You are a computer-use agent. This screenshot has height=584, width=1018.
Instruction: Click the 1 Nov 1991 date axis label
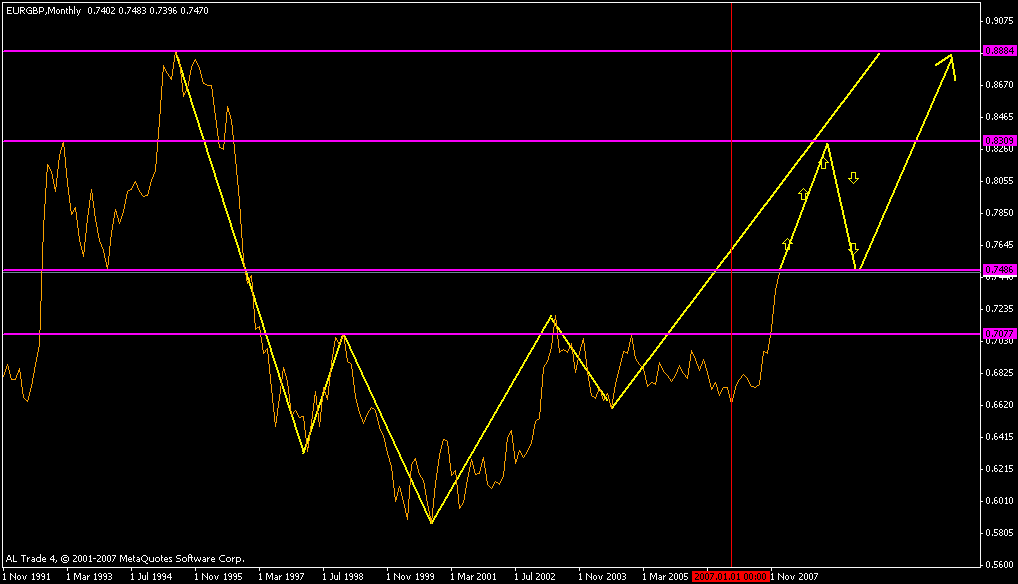click(x=27, y=576)
